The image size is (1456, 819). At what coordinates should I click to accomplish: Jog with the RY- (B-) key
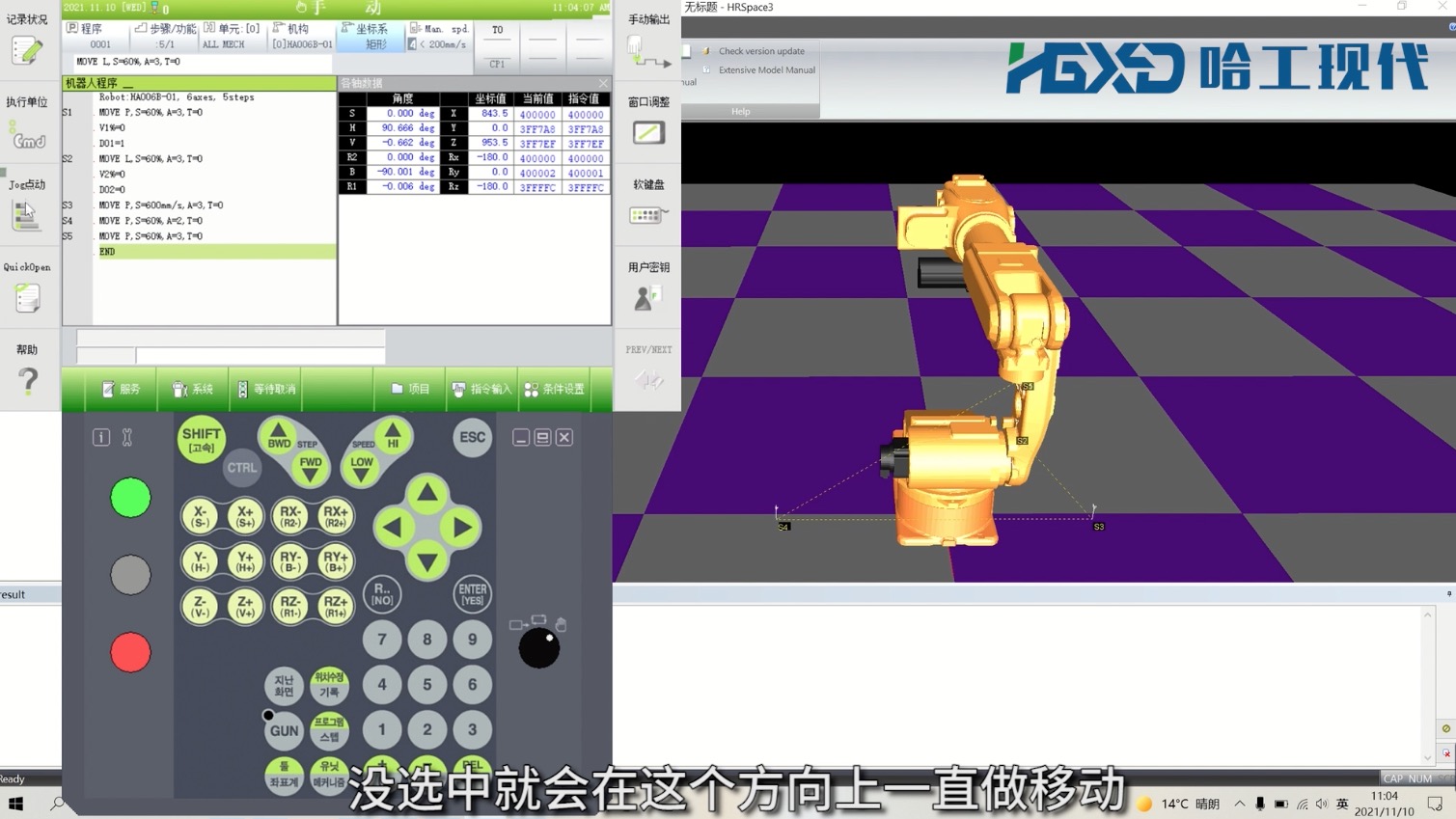[289, 561]
